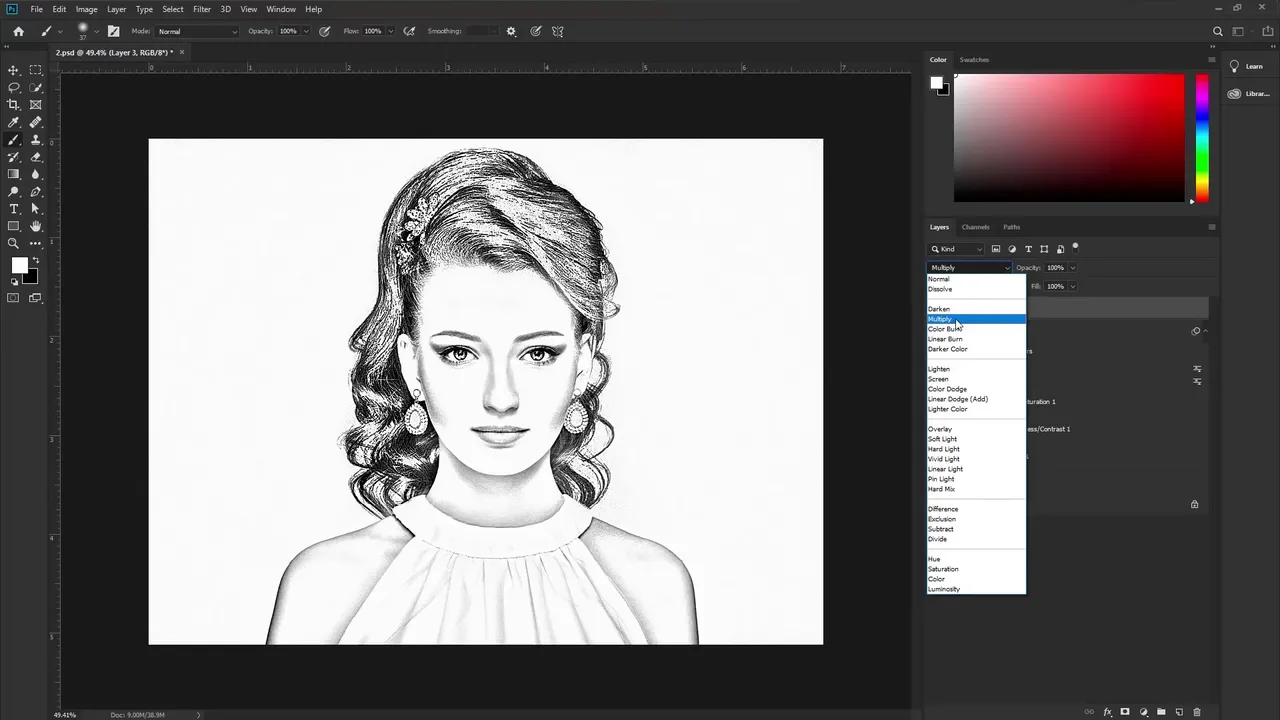The height and width of the screenshot is (720, 1280).
Task: Select the Eraser tool
Action: point(36,157)
